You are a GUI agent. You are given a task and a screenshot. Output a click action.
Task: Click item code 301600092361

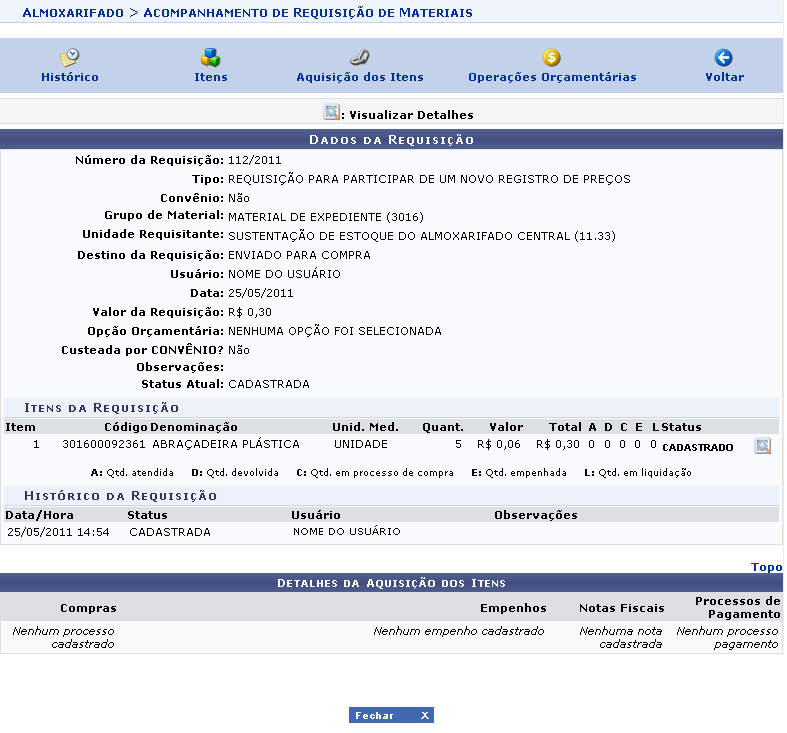click(x=104, y=444)
